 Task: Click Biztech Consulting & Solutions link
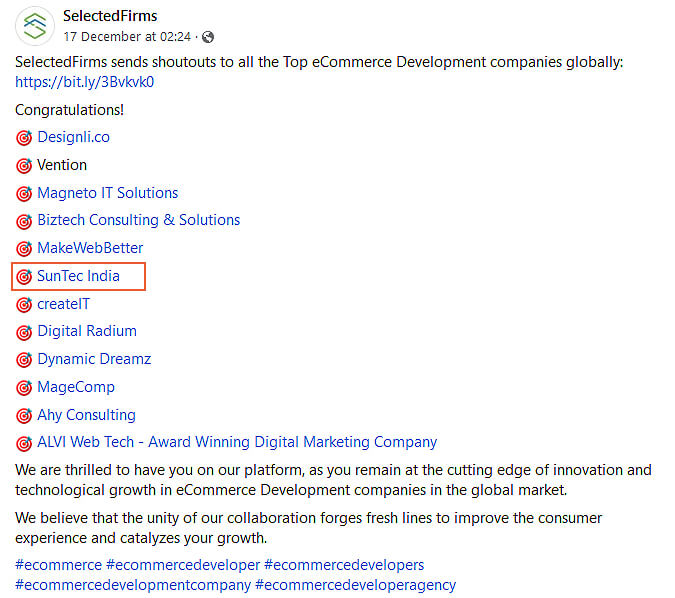click(138, 220)
